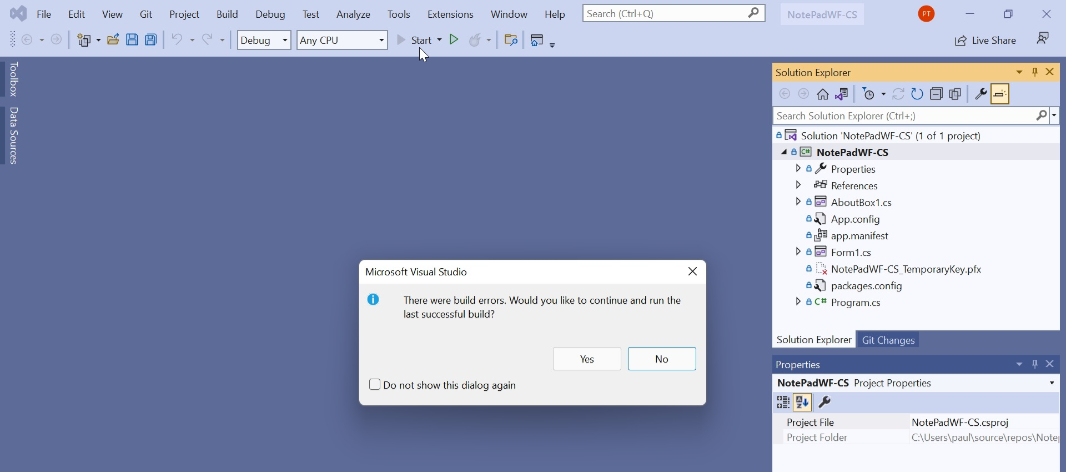
Task: Open the Feedback icon at top right
Action: click(x=1043, y=39)
